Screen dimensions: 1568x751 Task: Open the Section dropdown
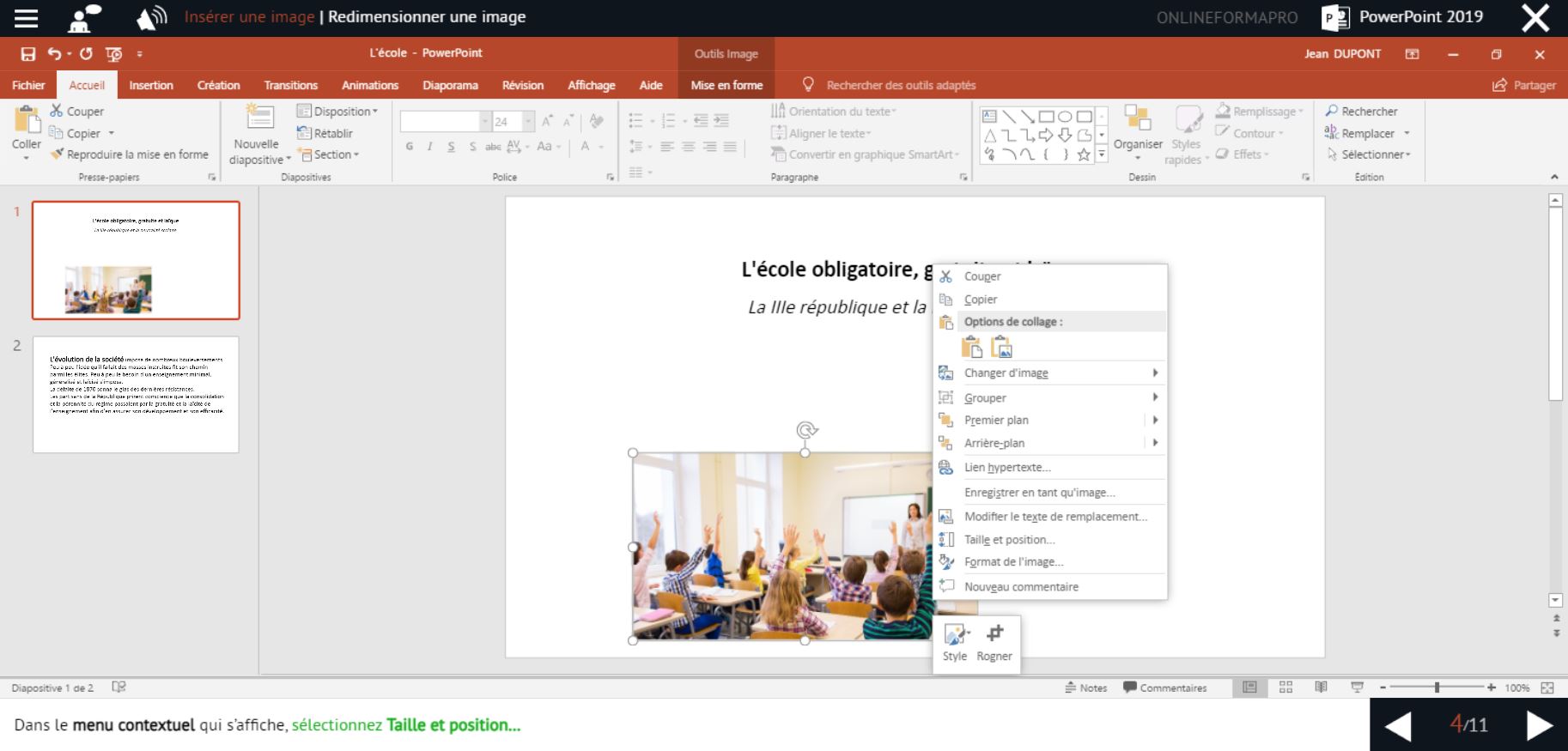coord(330,154)
